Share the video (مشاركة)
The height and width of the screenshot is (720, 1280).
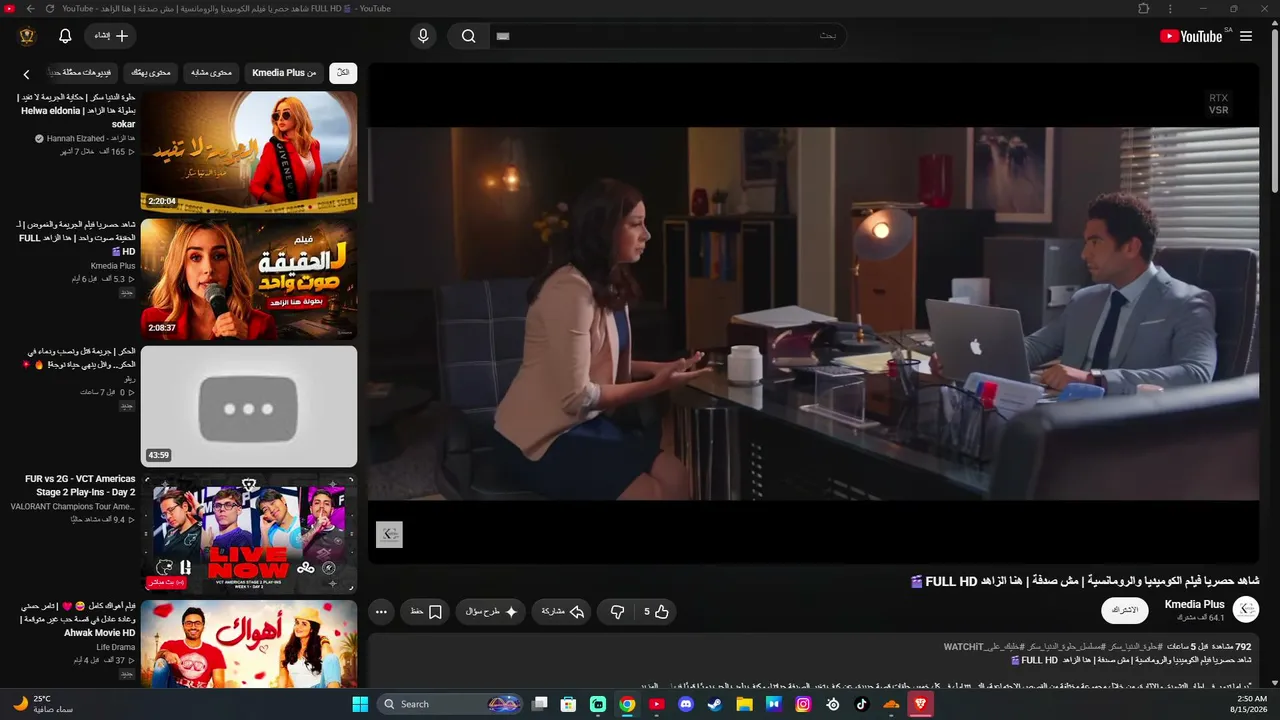(563, 612)
